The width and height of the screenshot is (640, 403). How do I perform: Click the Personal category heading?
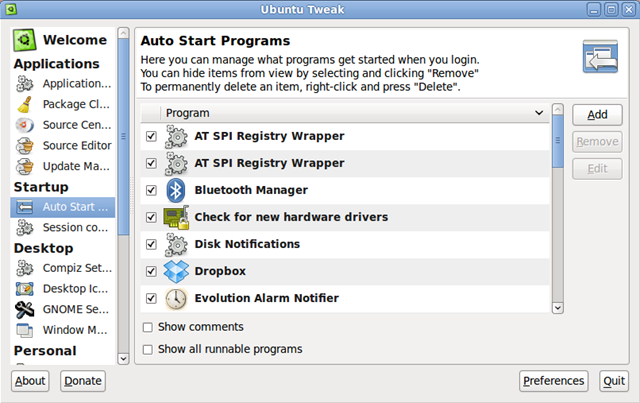tap(45, 351)
